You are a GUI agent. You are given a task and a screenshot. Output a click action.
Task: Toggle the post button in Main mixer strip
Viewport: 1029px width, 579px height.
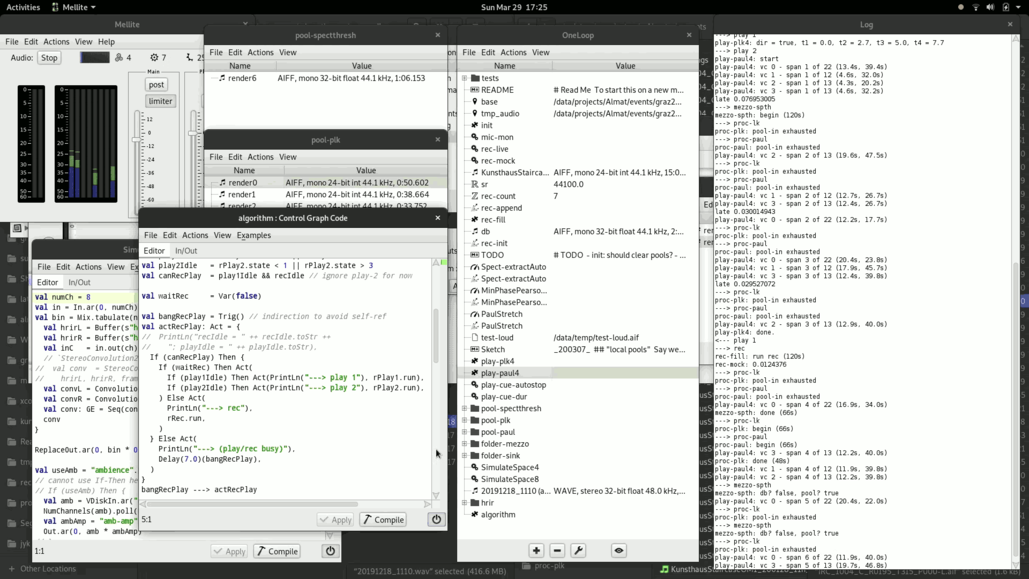pyautogui.click(x=156, y=85)
